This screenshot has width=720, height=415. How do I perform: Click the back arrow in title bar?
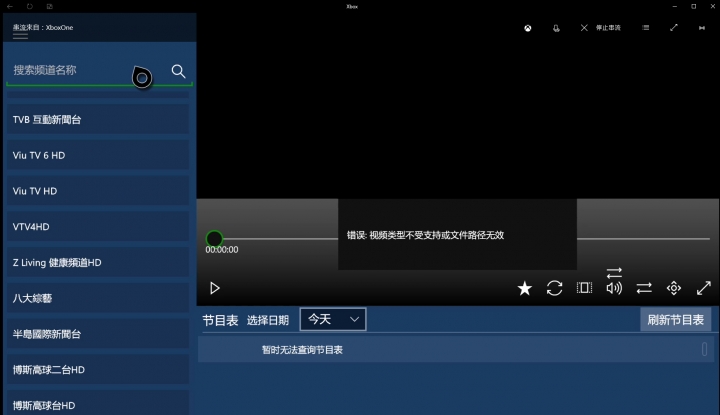[x=10, y=6]
